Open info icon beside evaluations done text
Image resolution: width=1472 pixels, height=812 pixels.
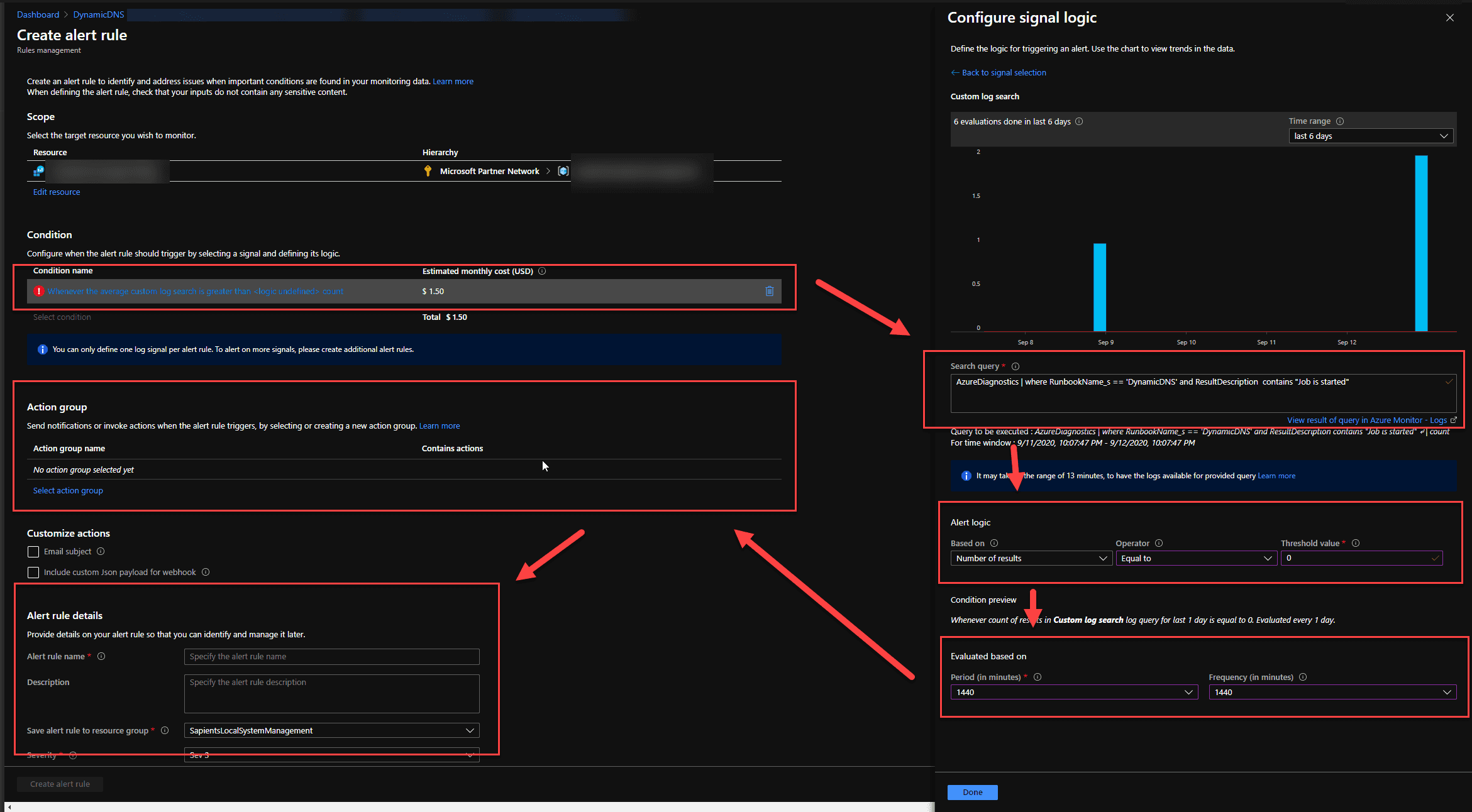pyautogui.click(x=1079, y=121)
